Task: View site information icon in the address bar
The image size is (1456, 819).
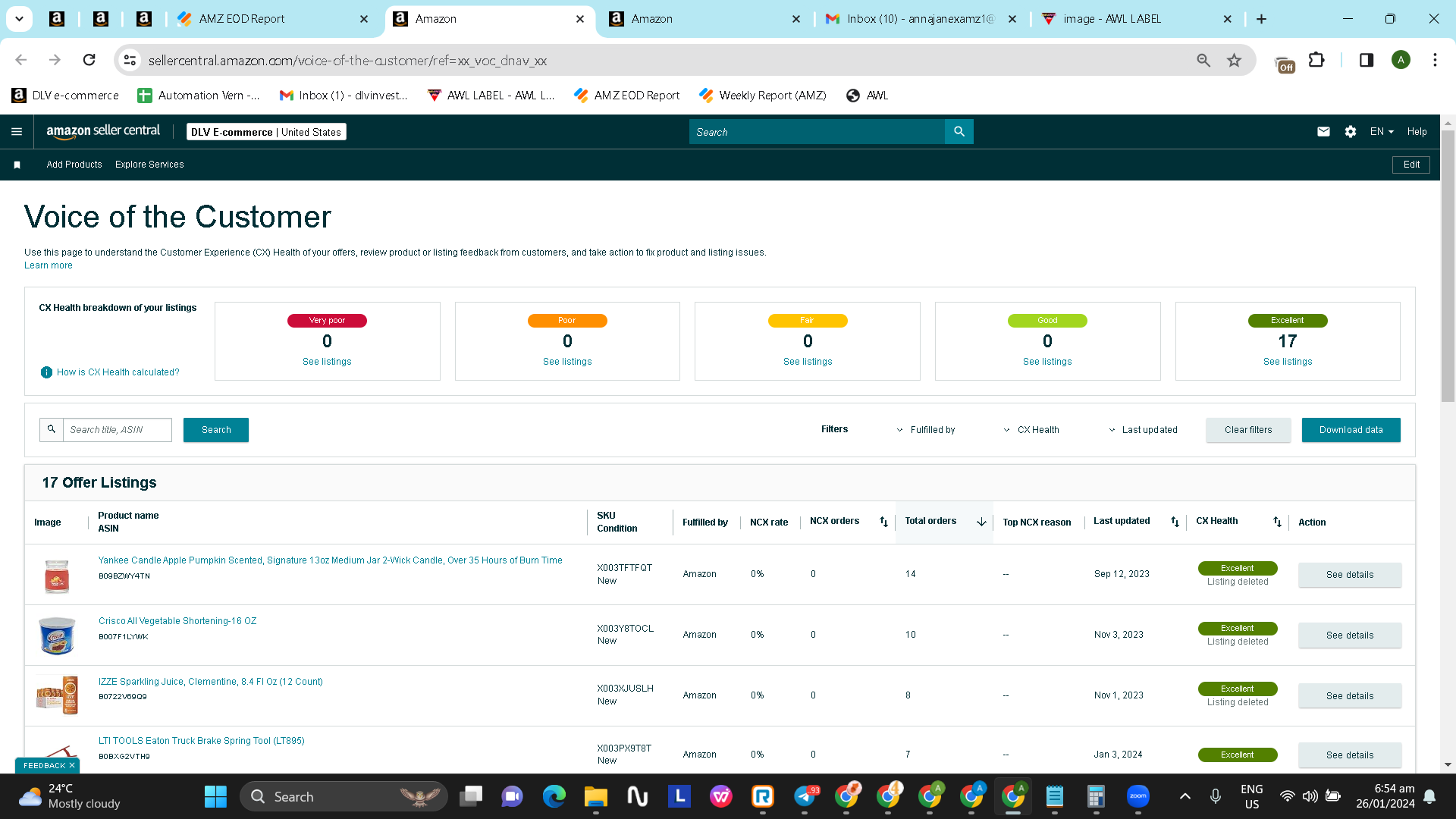Action: click(130, 60)
